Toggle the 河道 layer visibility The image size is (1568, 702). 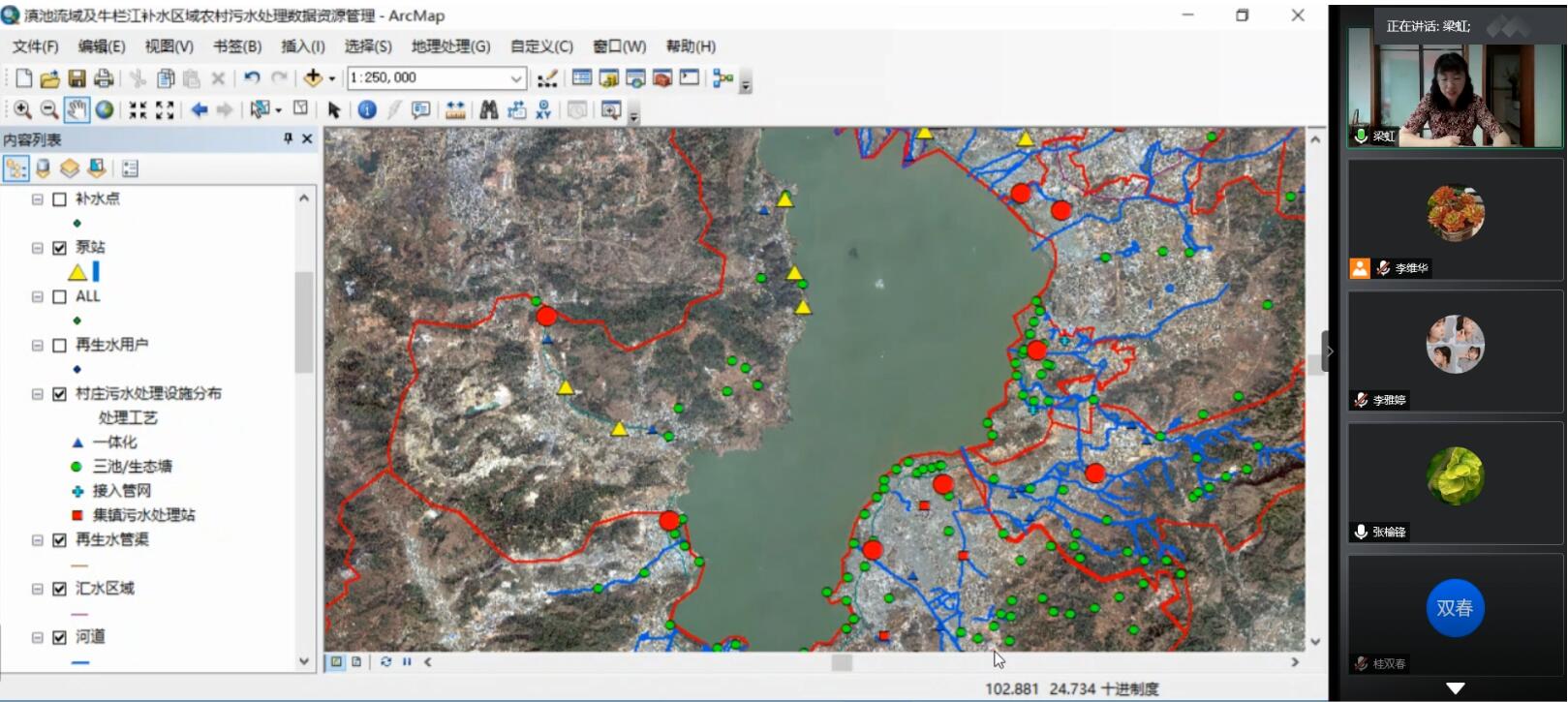(x=59, y=637)
